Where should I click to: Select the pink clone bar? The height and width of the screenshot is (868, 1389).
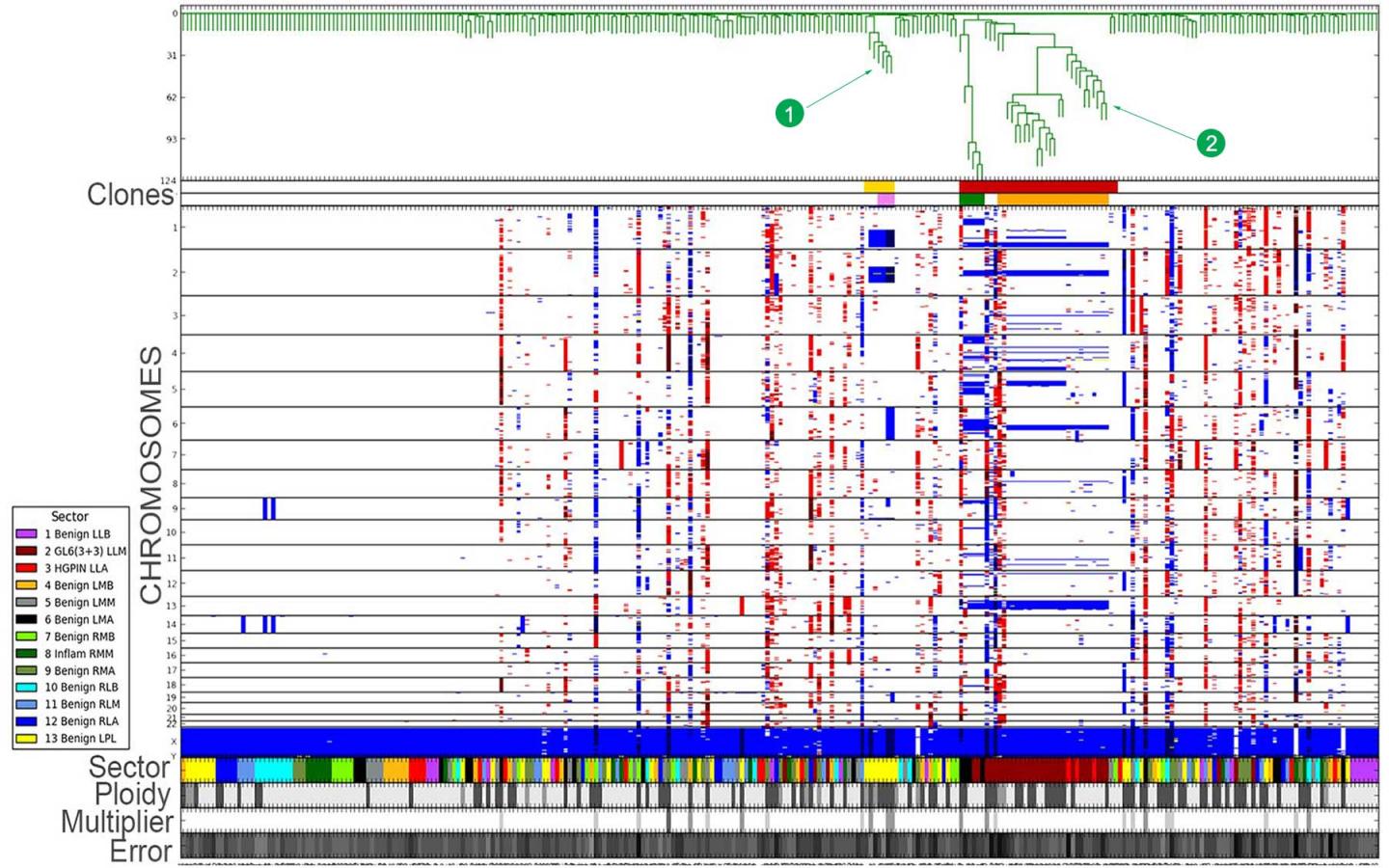tap(885, 198)
